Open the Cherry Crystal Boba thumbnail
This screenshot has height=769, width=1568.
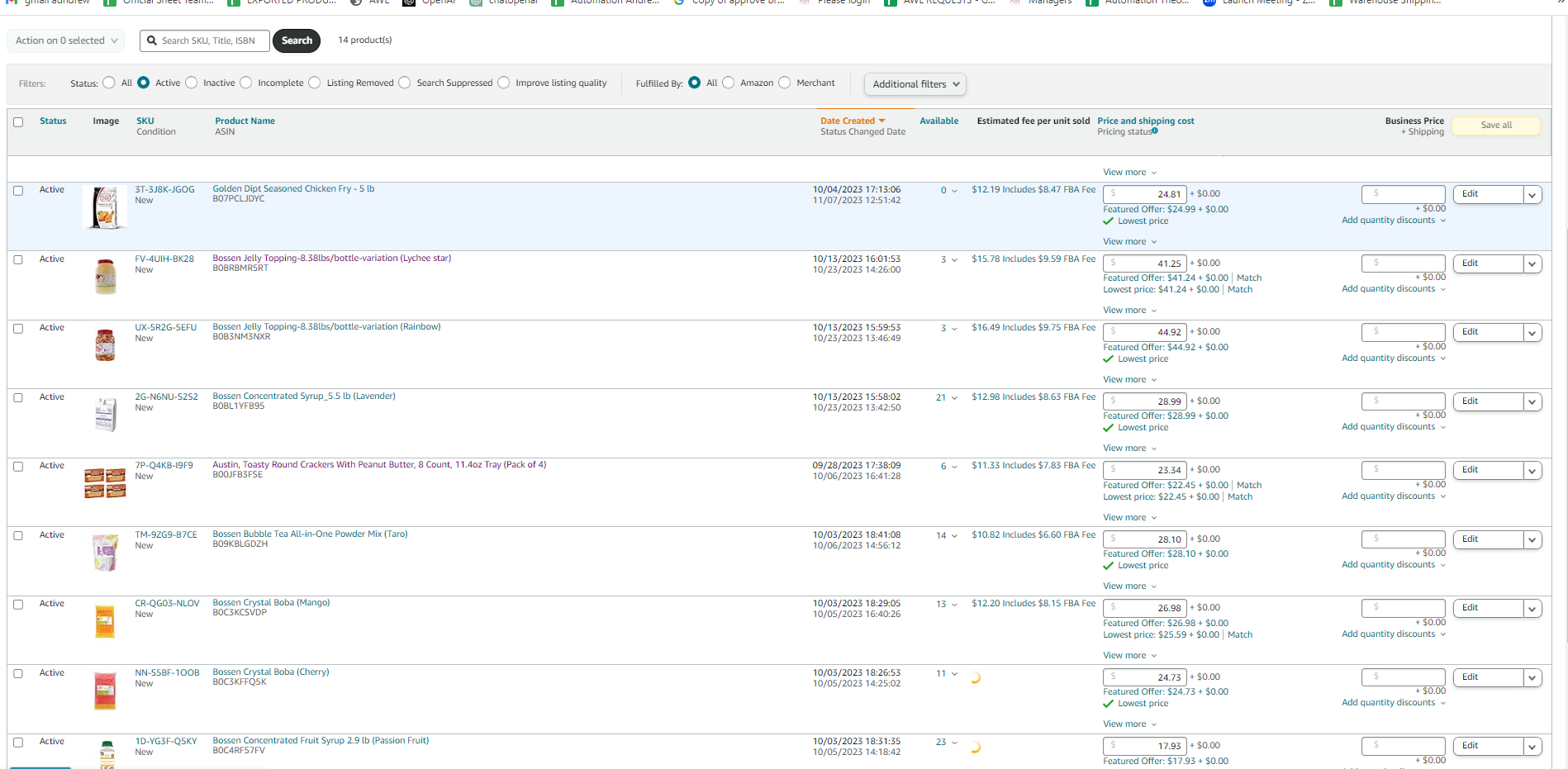[x=105, y=691]
